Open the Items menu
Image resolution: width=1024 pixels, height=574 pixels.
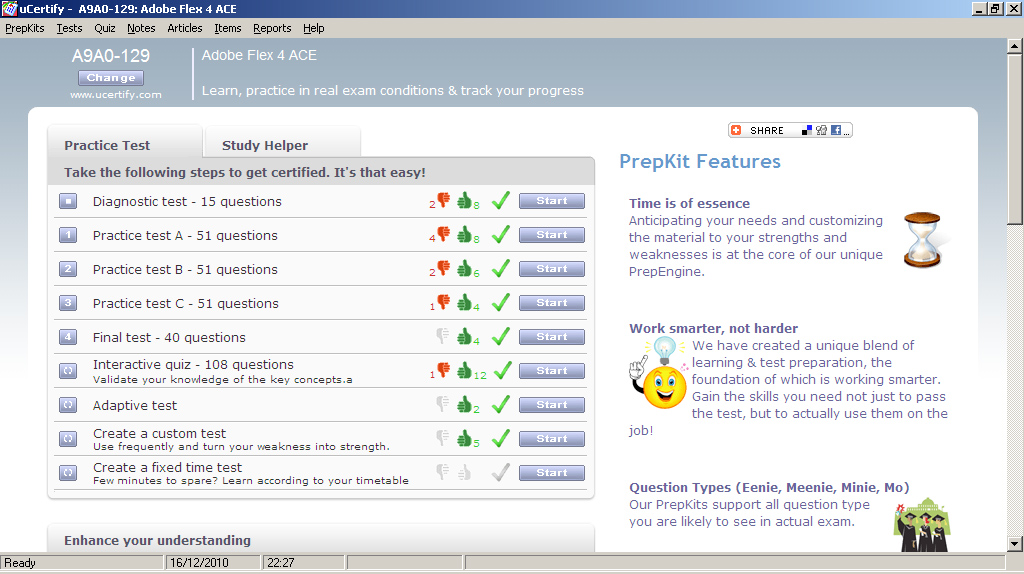point(228,28)
